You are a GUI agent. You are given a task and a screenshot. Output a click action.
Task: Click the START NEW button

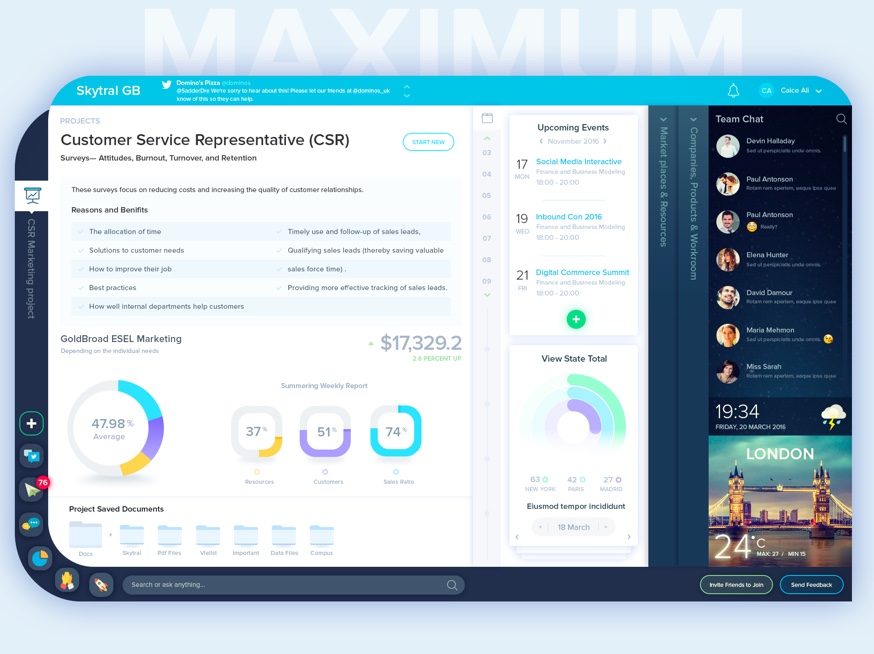(428, 142)
